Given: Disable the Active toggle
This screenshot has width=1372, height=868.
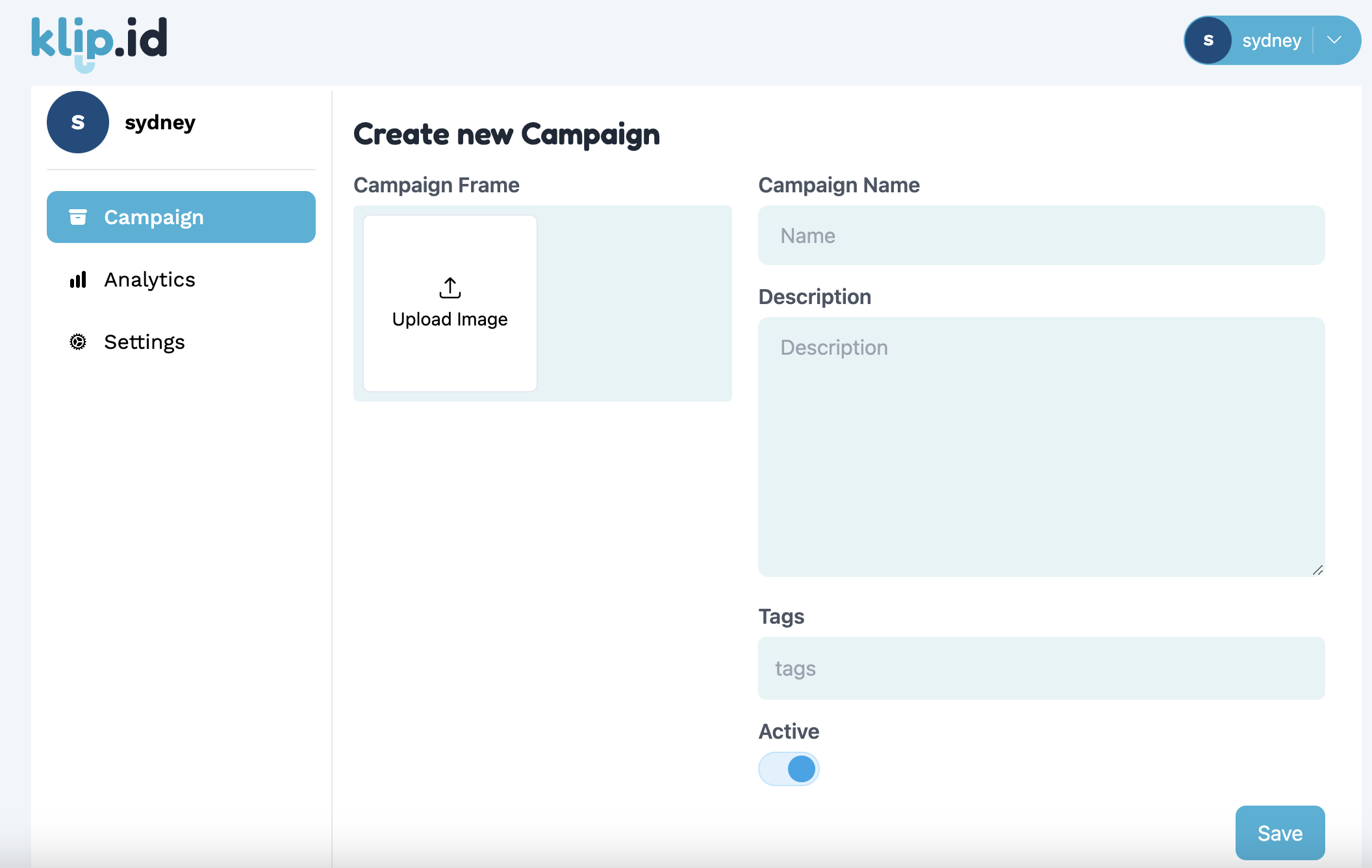Looking at the screenshot, I should [x=789, y=769].
